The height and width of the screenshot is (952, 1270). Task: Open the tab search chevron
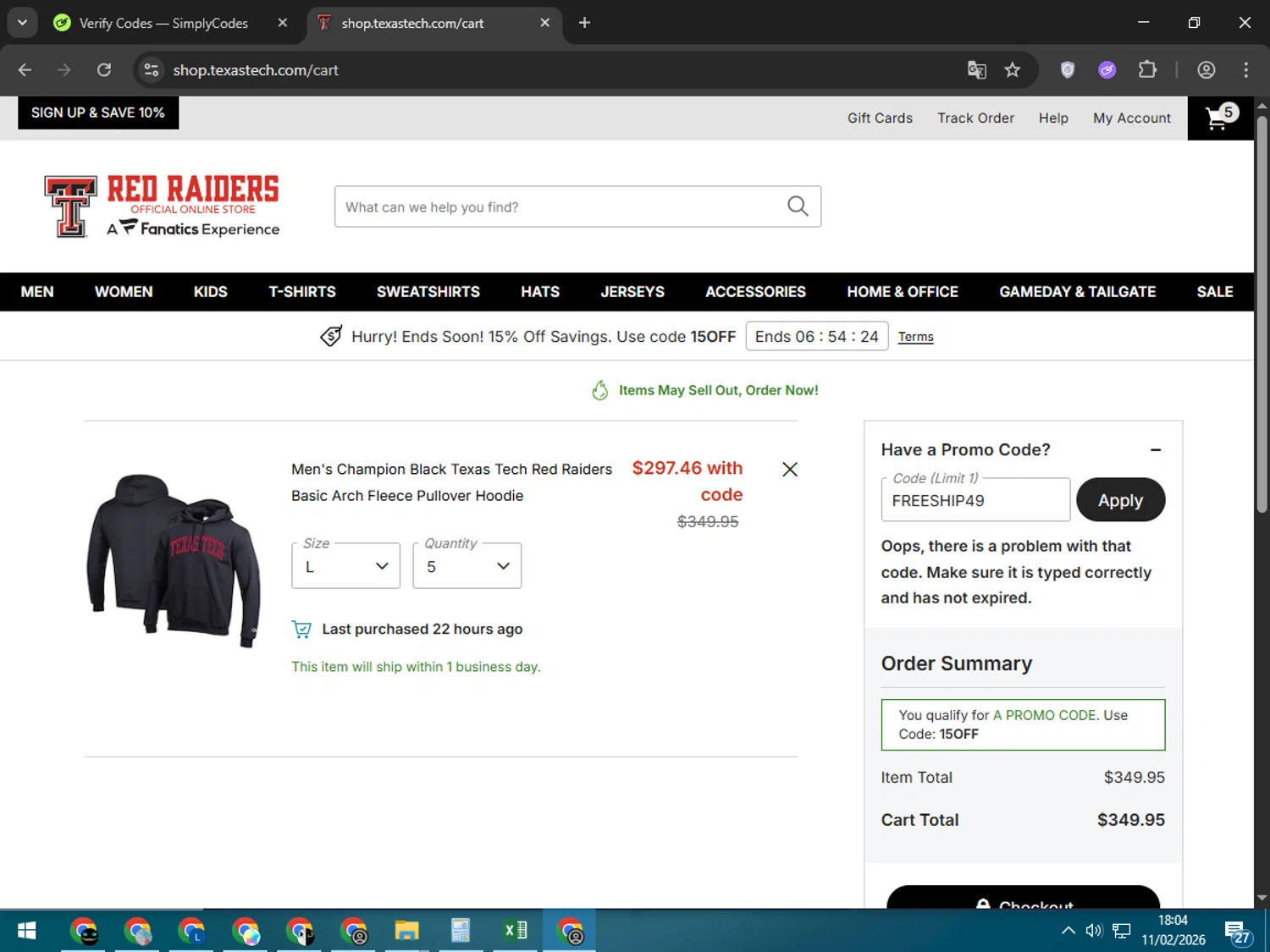22,23
